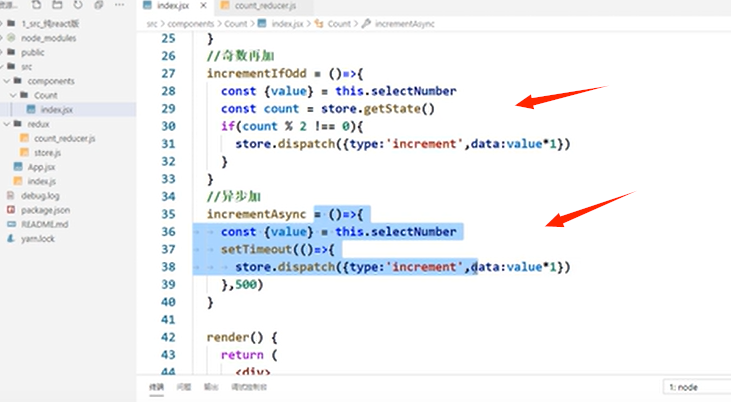Click the '//异步加' comment on line 34
Viewport: 731px width, 402px height.
[x=234, y=196]
